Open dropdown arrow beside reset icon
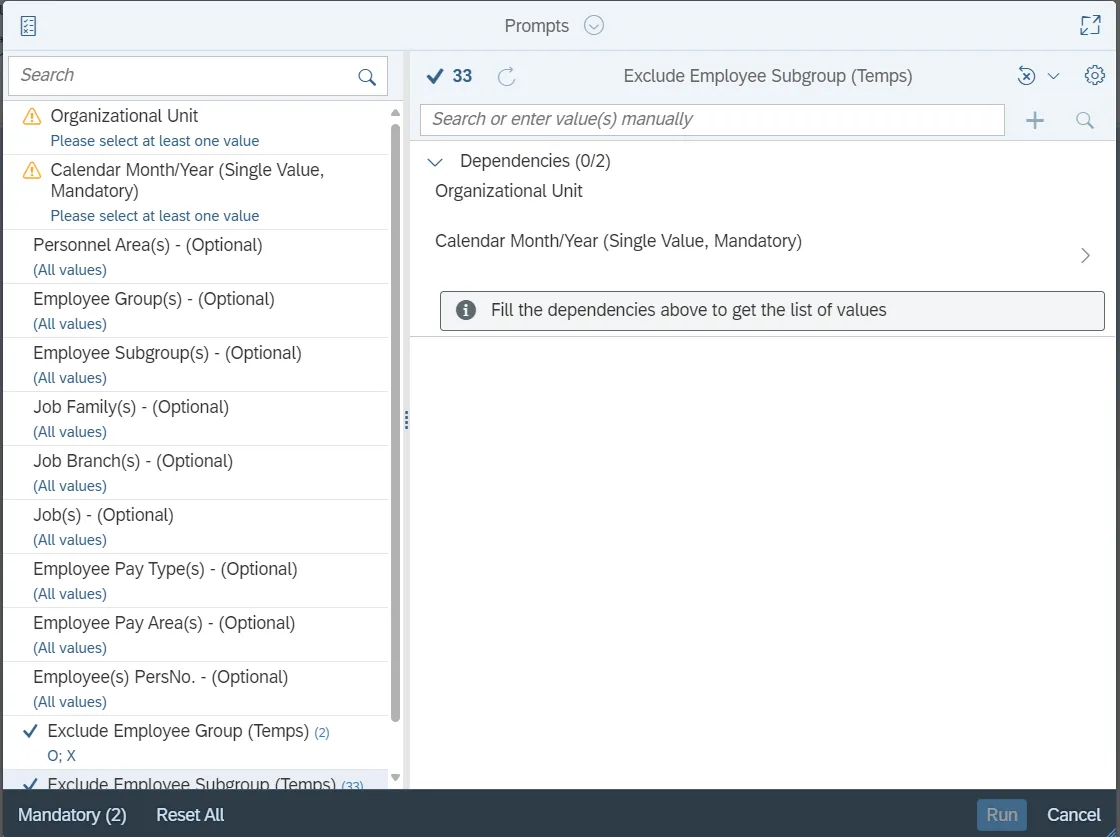Screen dimensions: 1120x837 click(1053, 76)
